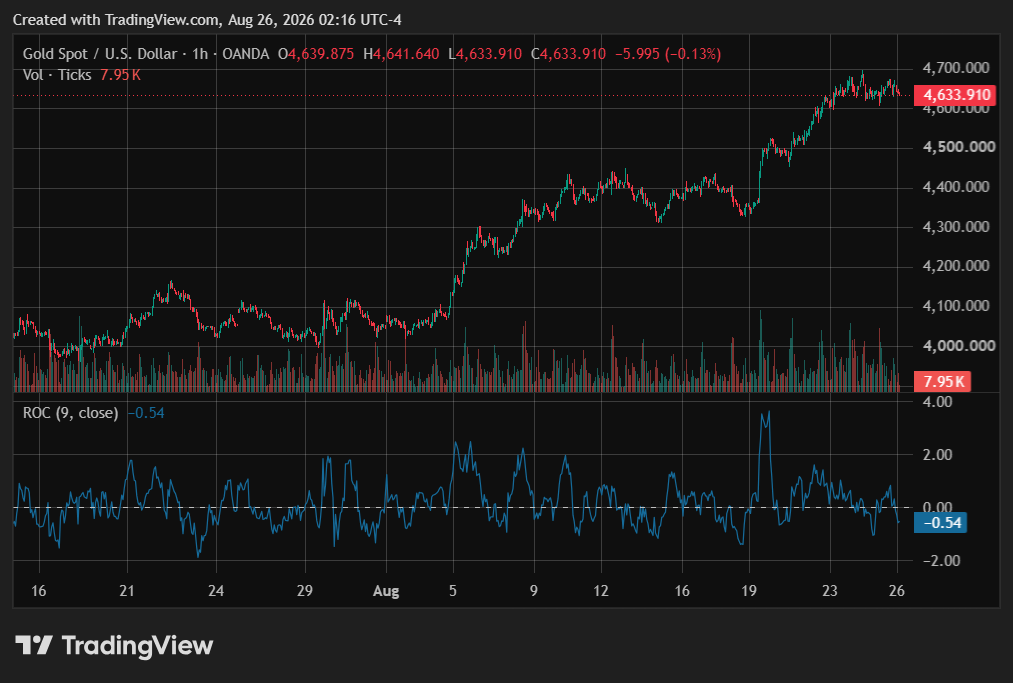Click the 2.00 level on ROC scale
This screenshot has width=1013, height=683.
pos(937,454)
